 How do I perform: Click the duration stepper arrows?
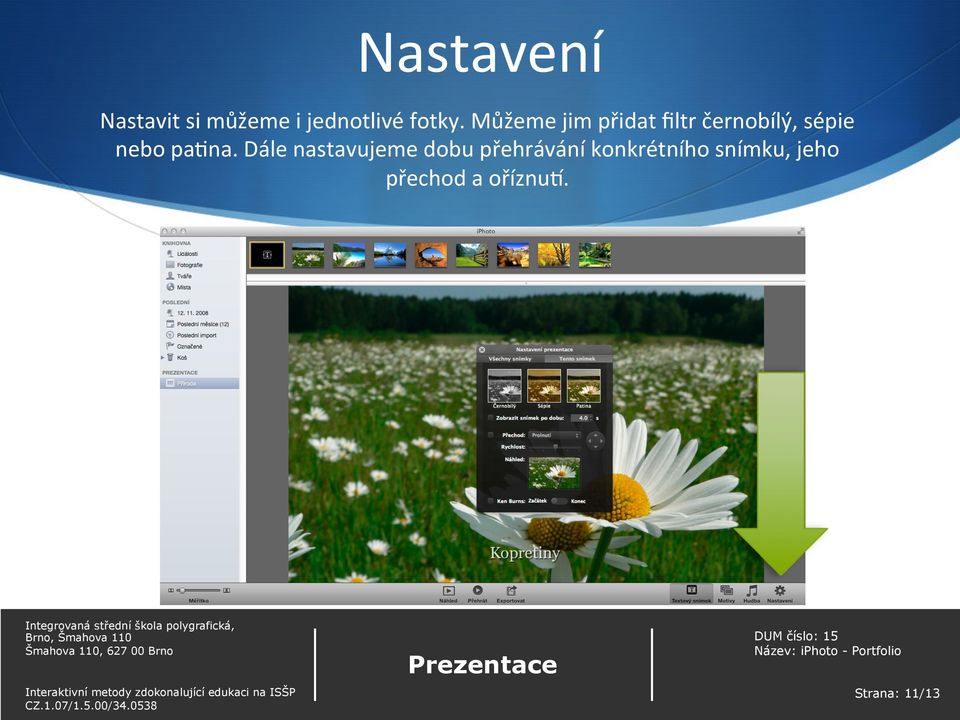591,418
